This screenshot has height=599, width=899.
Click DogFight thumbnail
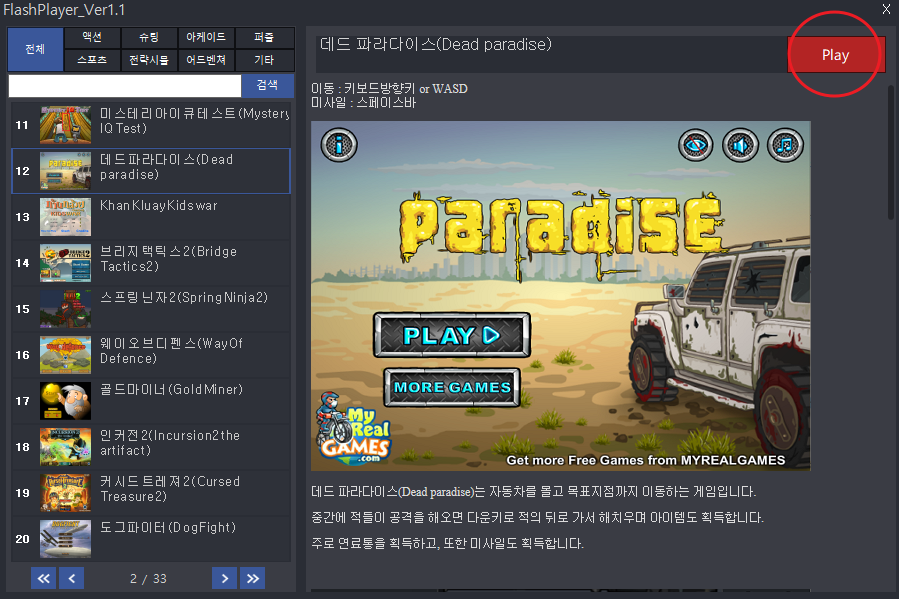pyautogui.click(x=65, y=539)
